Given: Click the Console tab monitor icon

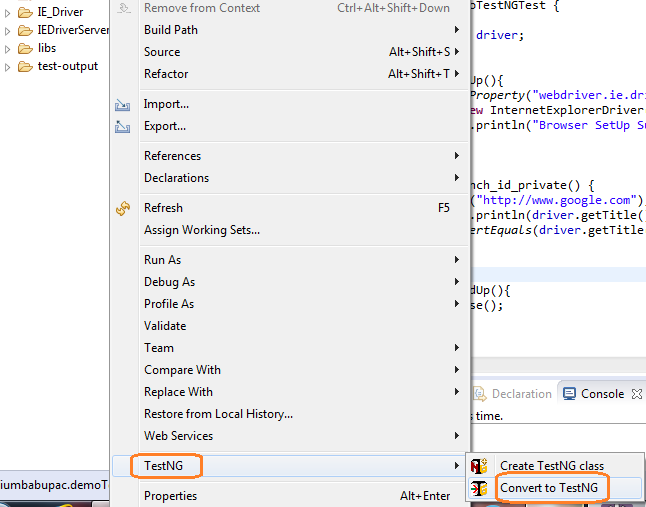Looking at the screenshot, I should pyautogui.click(x=569, y=394).
